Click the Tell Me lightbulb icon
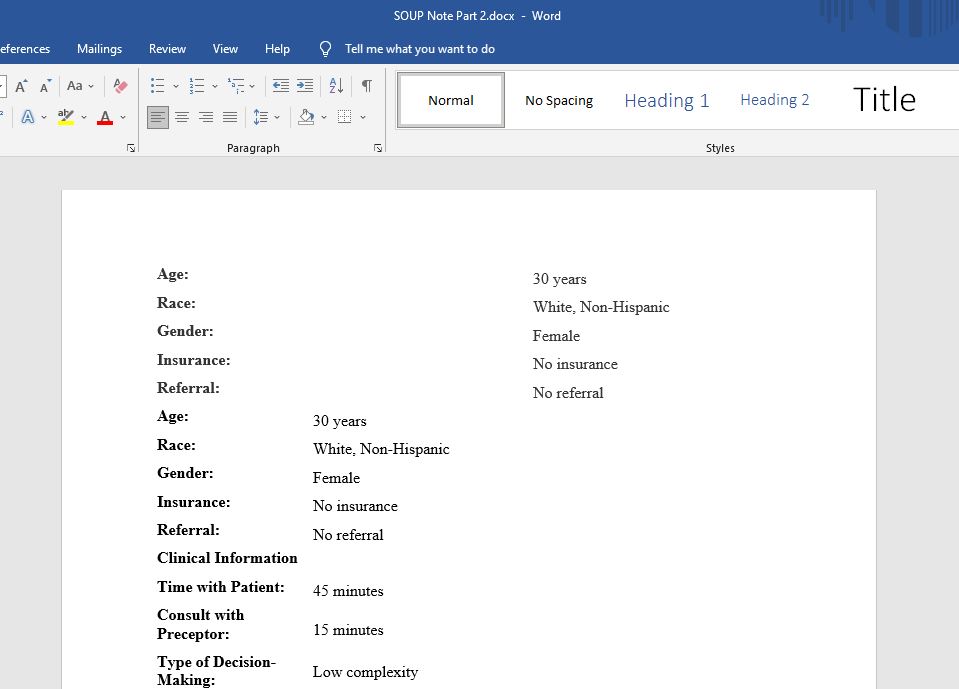 (325, 49)
